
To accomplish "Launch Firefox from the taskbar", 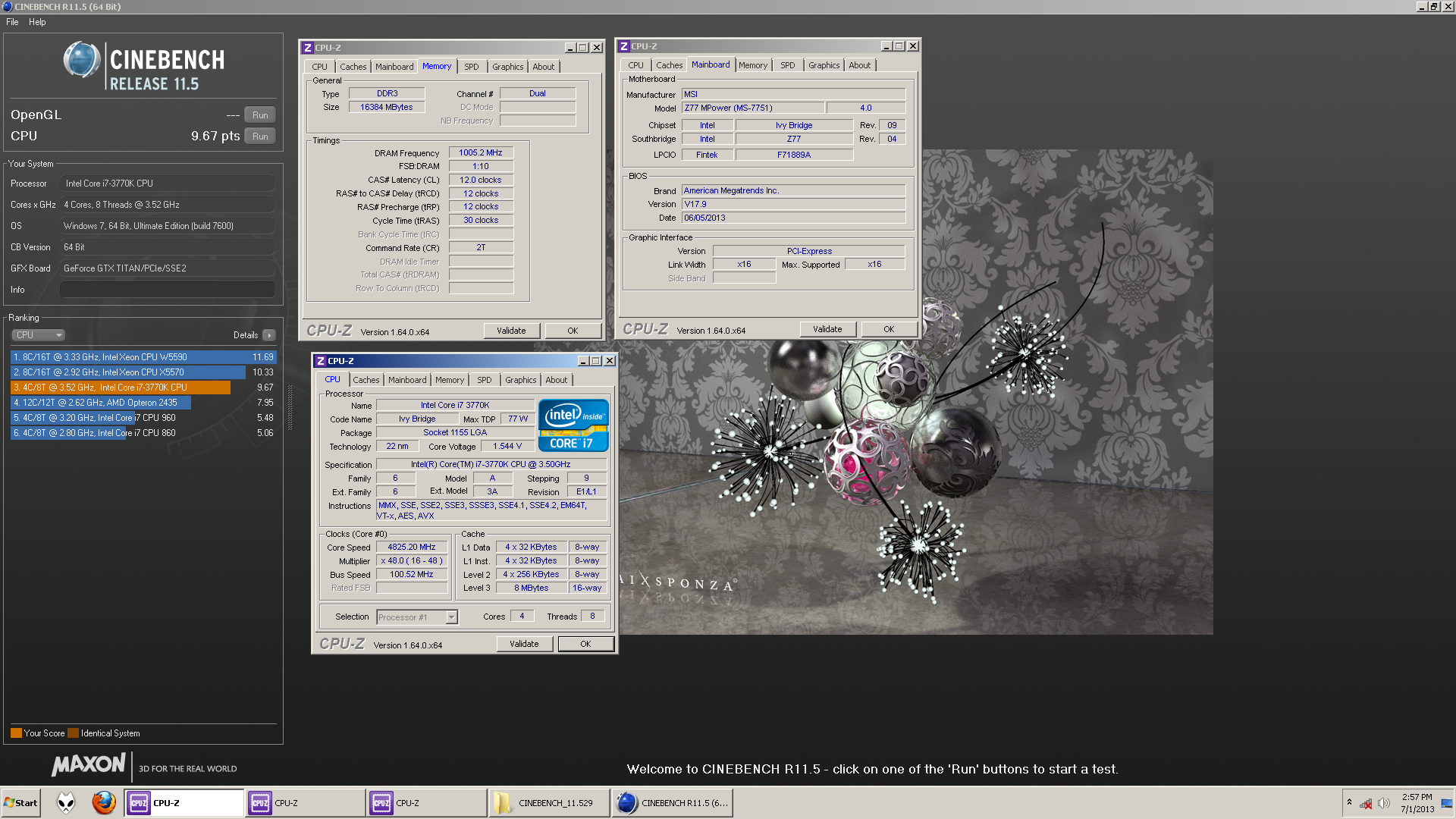I will (x=104, y=802).
